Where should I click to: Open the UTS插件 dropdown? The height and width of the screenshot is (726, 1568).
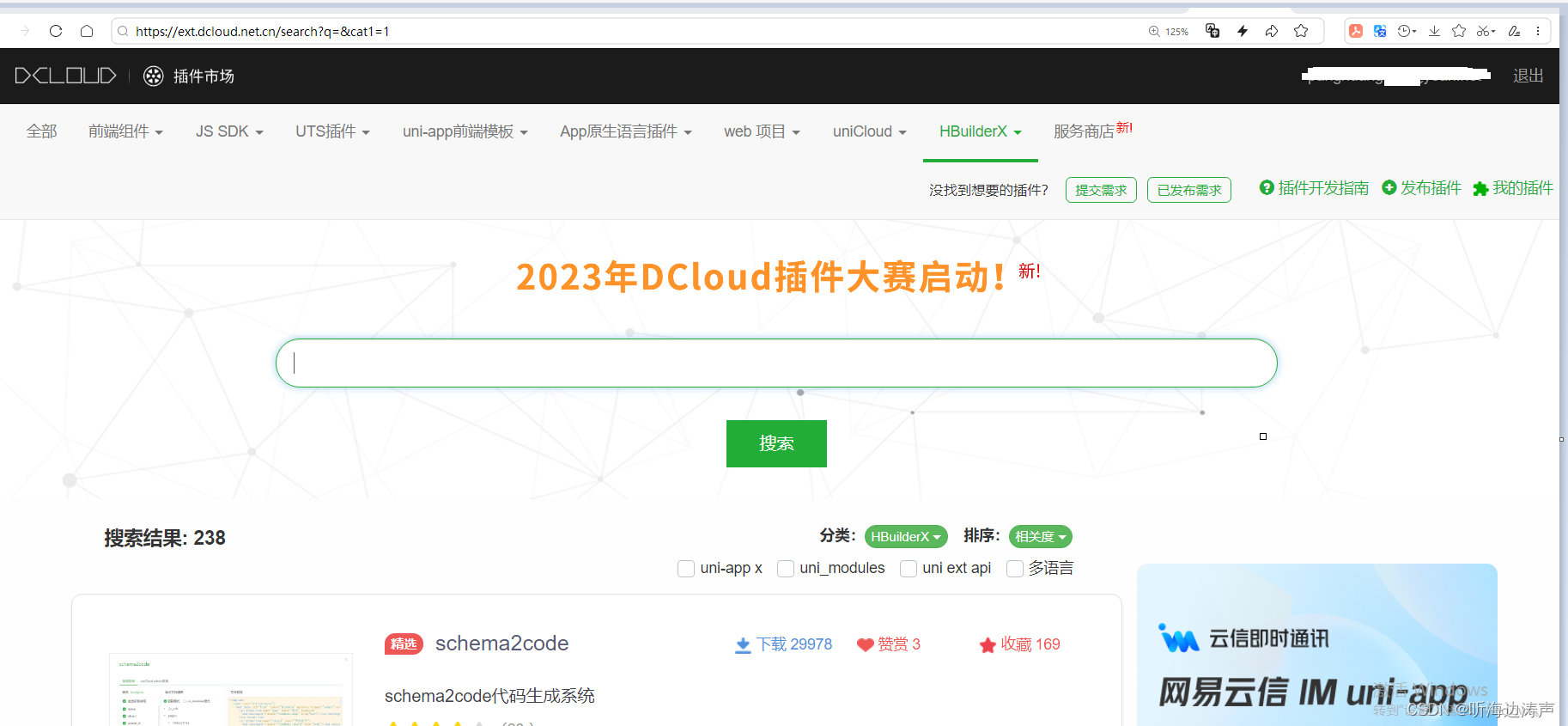[332, 131]
